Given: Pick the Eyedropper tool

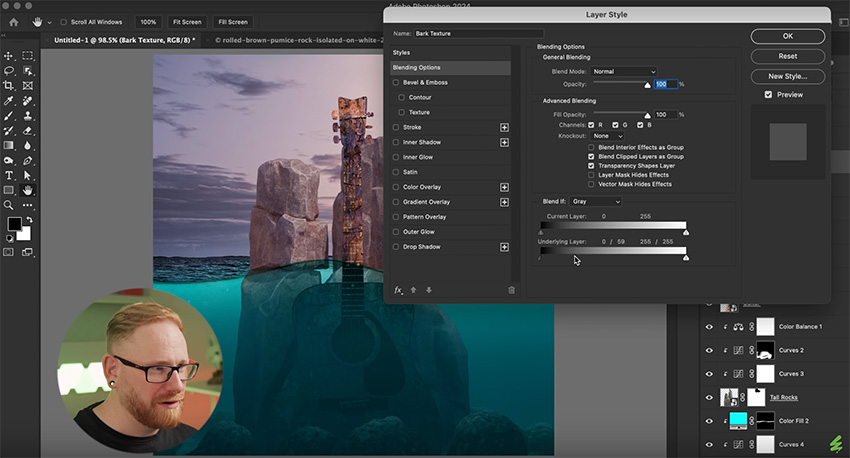Looking at the screenshot, I should point(9,101).
